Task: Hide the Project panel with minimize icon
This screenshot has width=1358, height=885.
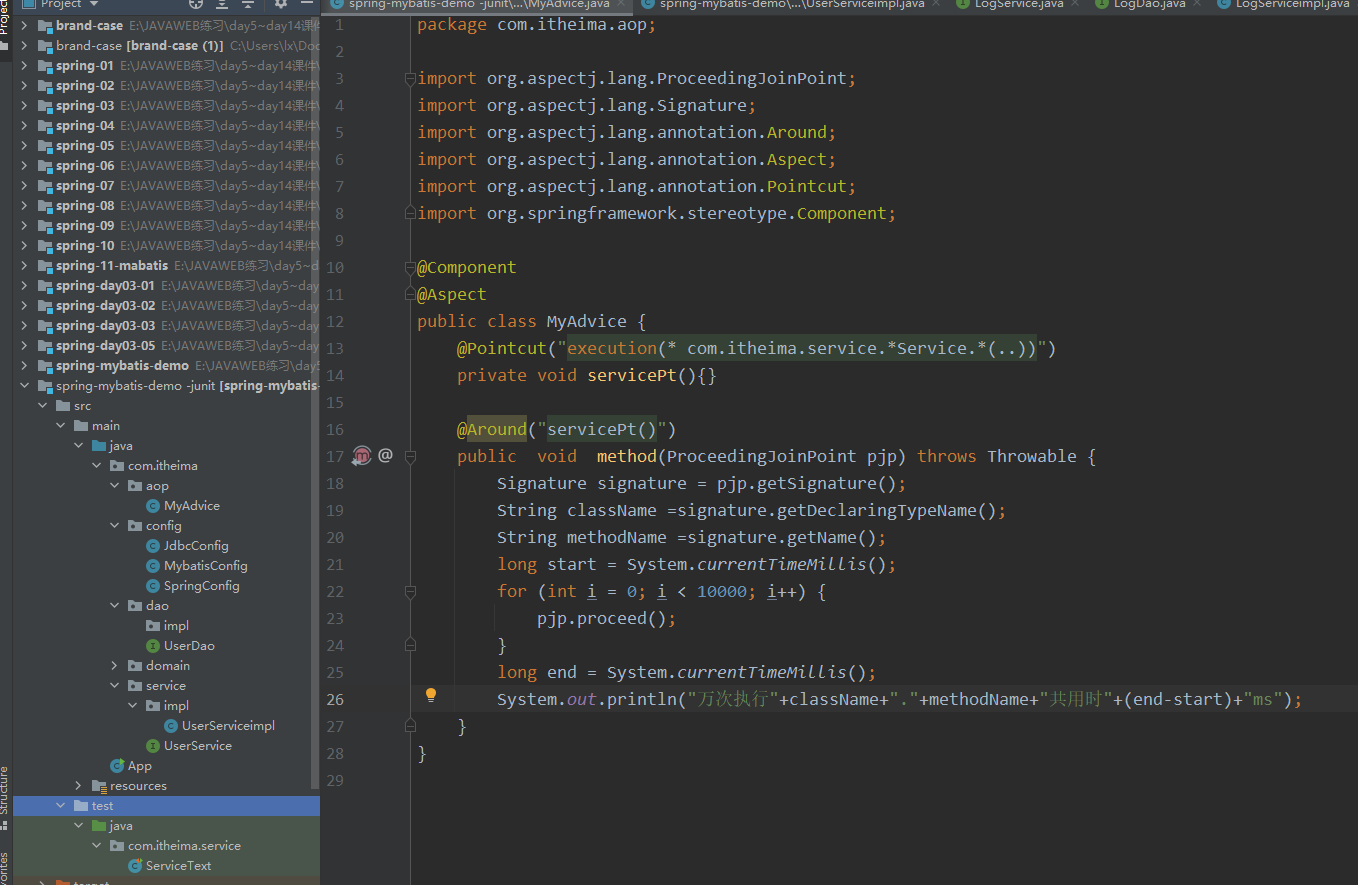Action: click(306, 4)
